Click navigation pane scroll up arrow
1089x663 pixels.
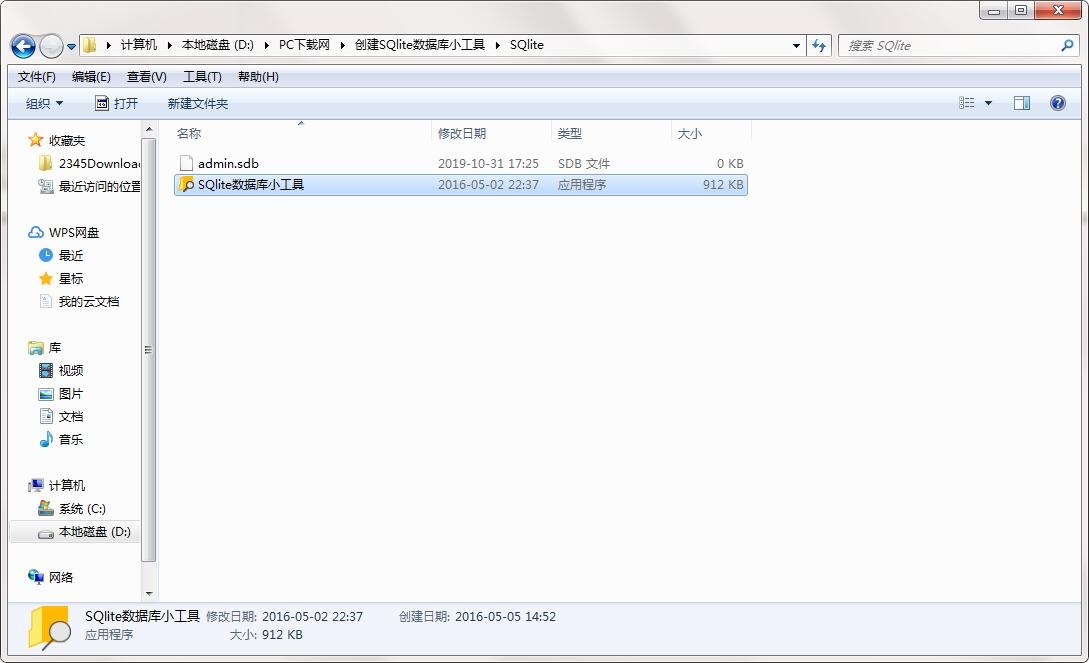click(x=149, y=130)
